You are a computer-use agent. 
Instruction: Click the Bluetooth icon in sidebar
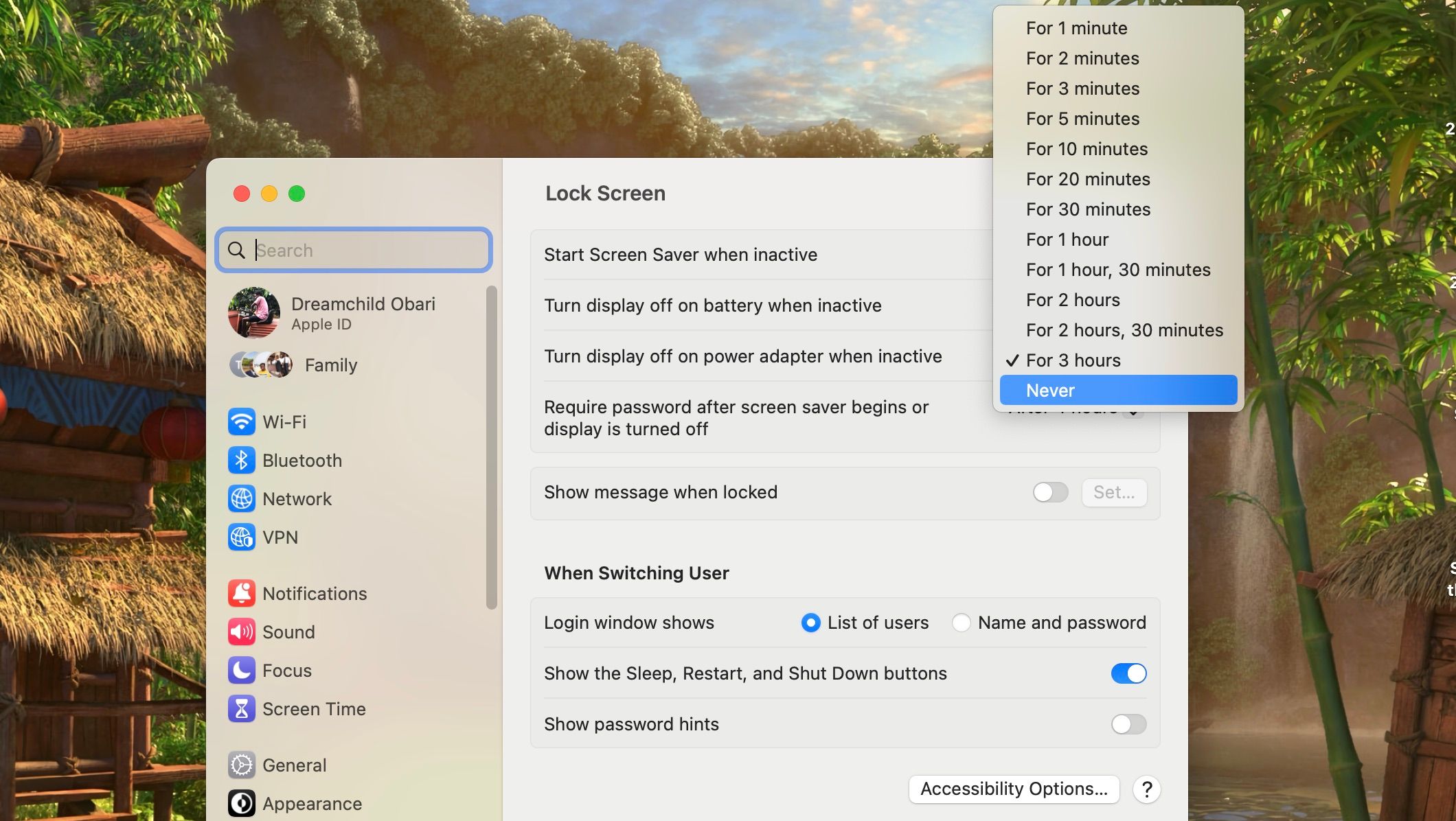click(x=241, y=460)
